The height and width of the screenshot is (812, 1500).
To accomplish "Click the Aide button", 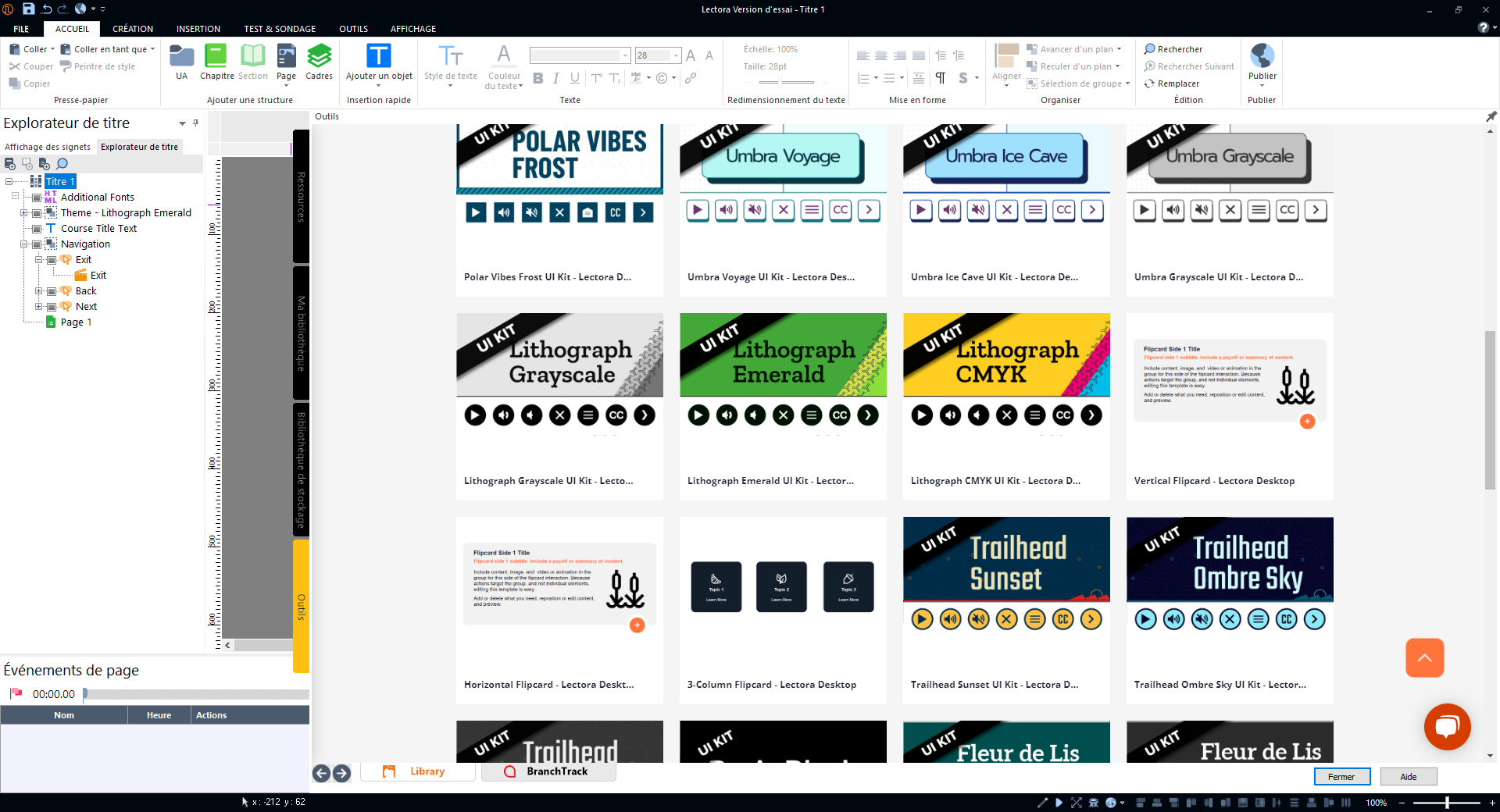I will pyautogui.click(x=1408, y=777).
